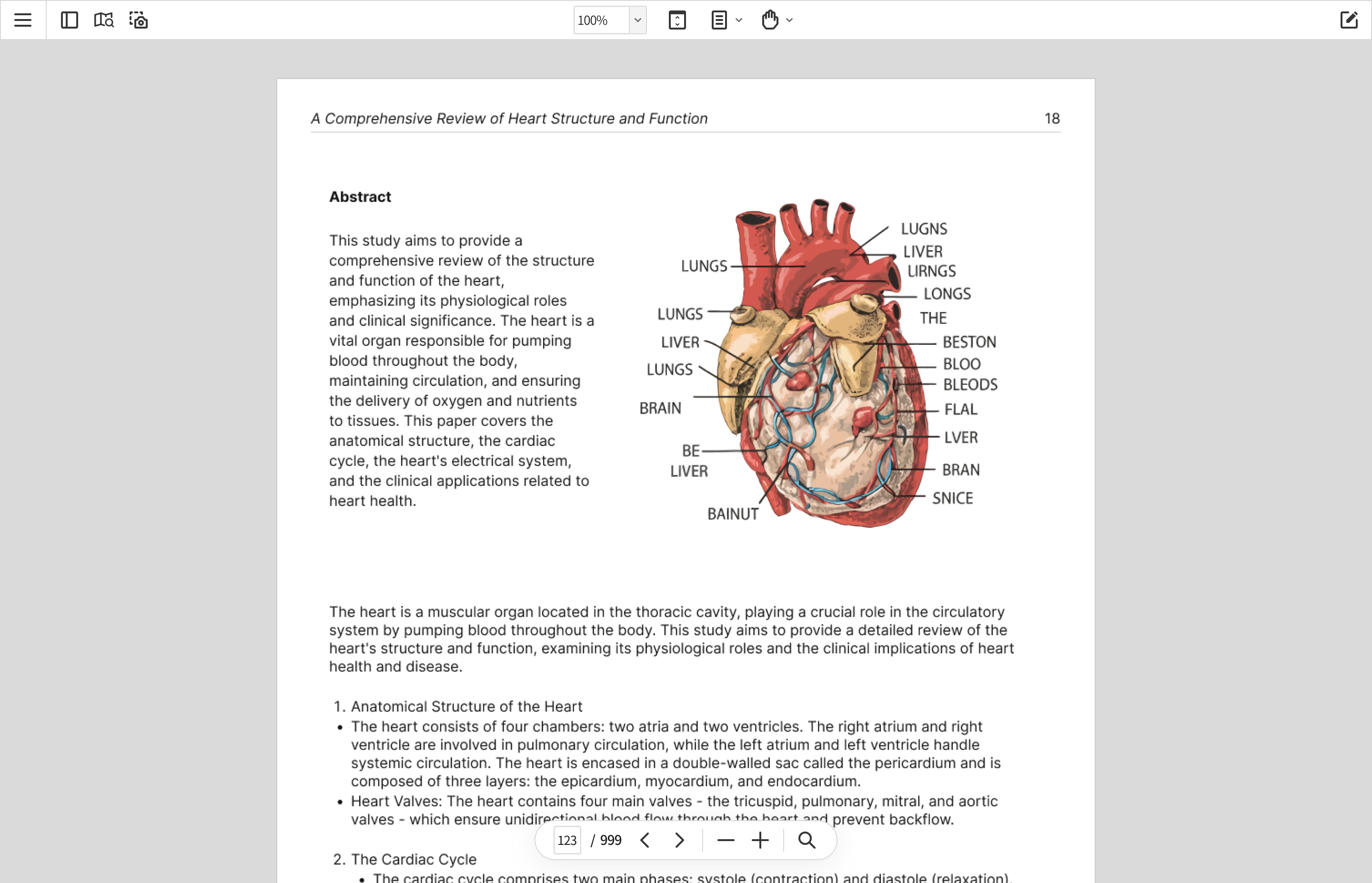Click the Abstract heading in the document
Image resolution: width=1372 pixels, height=883 pixels.
coord(360,197)
